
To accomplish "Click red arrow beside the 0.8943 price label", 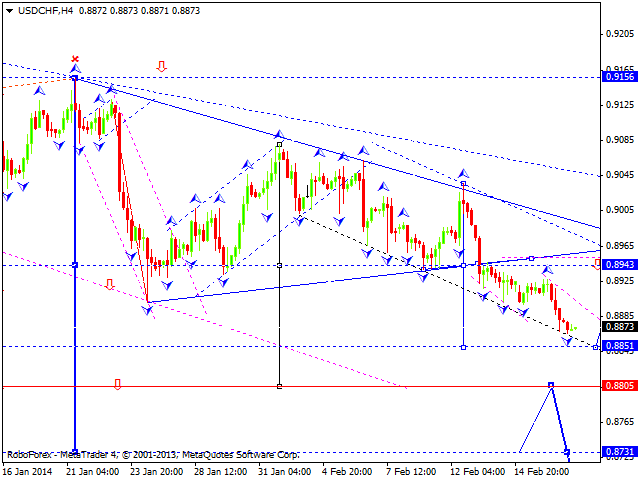I will tap(597, 264).
